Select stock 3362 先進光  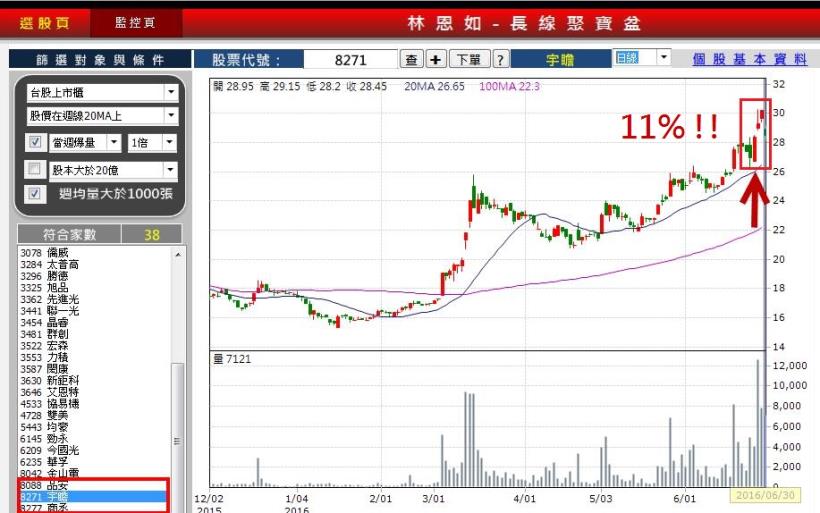50,299
